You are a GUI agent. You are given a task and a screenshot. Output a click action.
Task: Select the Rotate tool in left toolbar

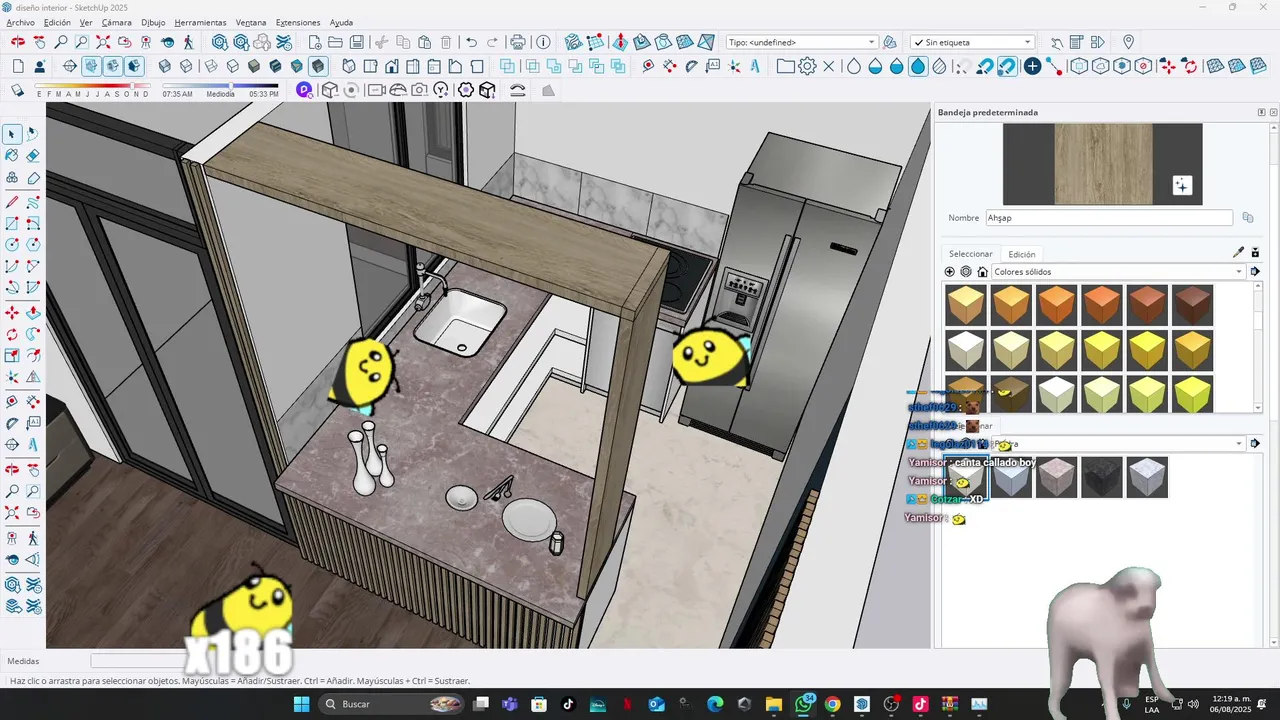click(11, 334)
